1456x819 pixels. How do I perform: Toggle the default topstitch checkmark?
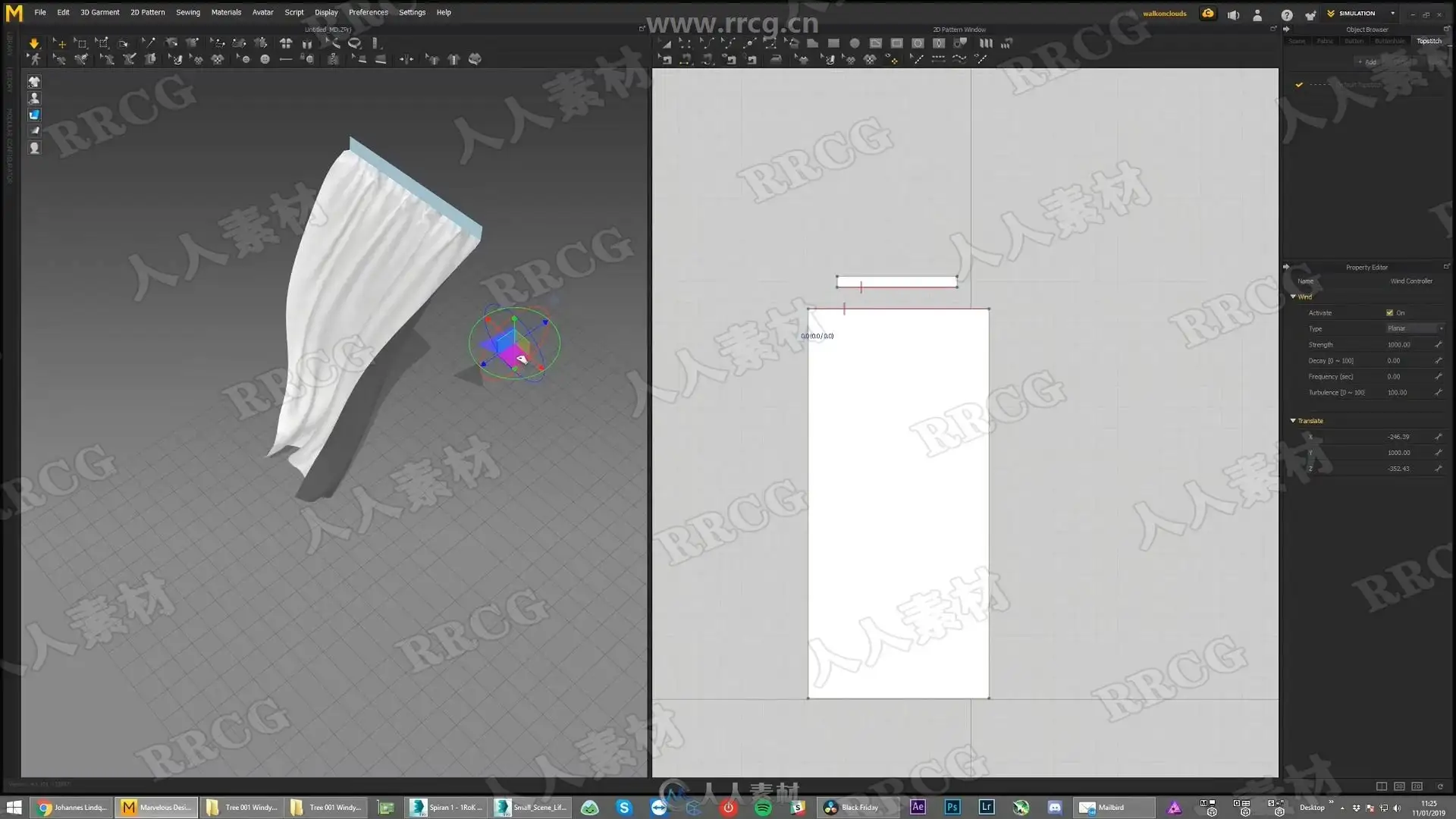[x=1299, y=84]
